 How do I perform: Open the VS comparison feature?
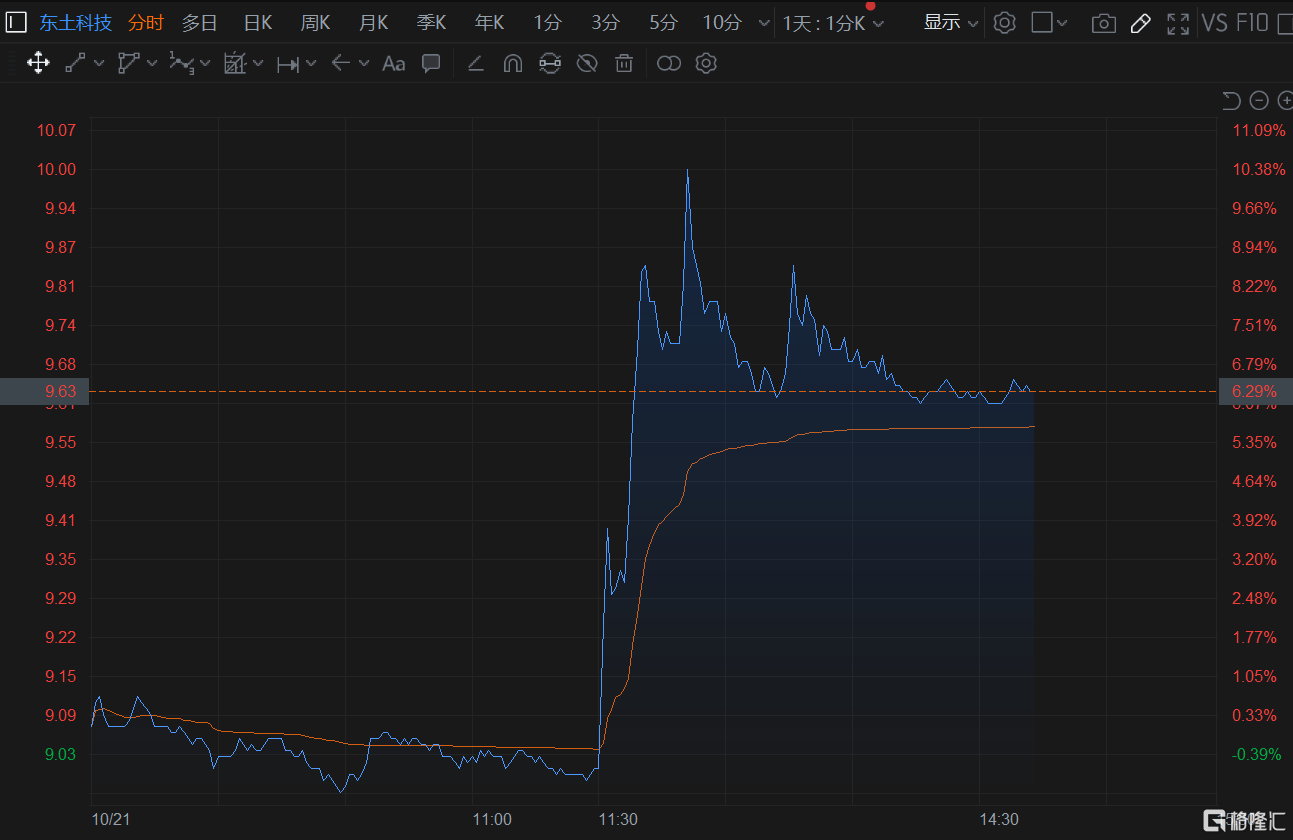pyautogui.click(x=1214, y=23)
